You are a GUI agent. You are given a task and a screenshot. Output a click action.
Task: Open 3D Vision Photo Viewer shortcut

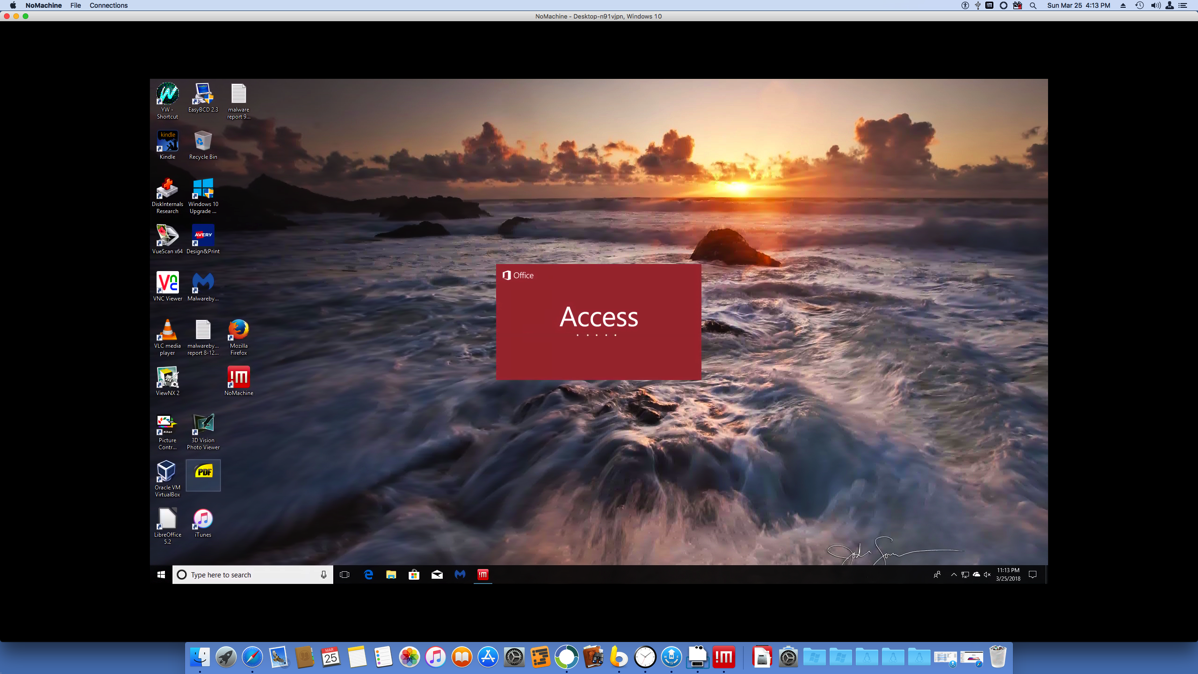coord(202,432)
